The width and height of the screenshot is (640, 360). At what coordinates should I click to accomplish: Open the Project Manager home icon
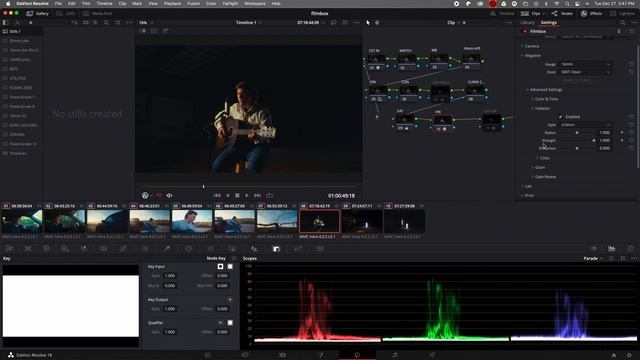coord(613,355)
